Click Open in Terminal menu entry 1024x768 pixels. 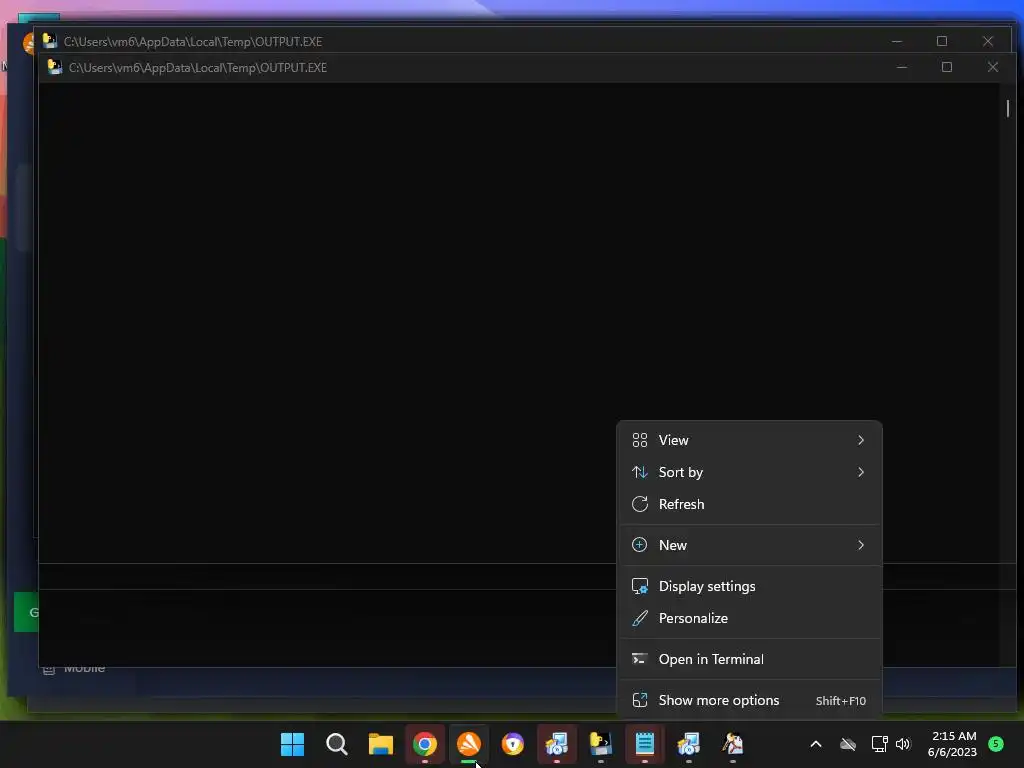pos(749,660)
